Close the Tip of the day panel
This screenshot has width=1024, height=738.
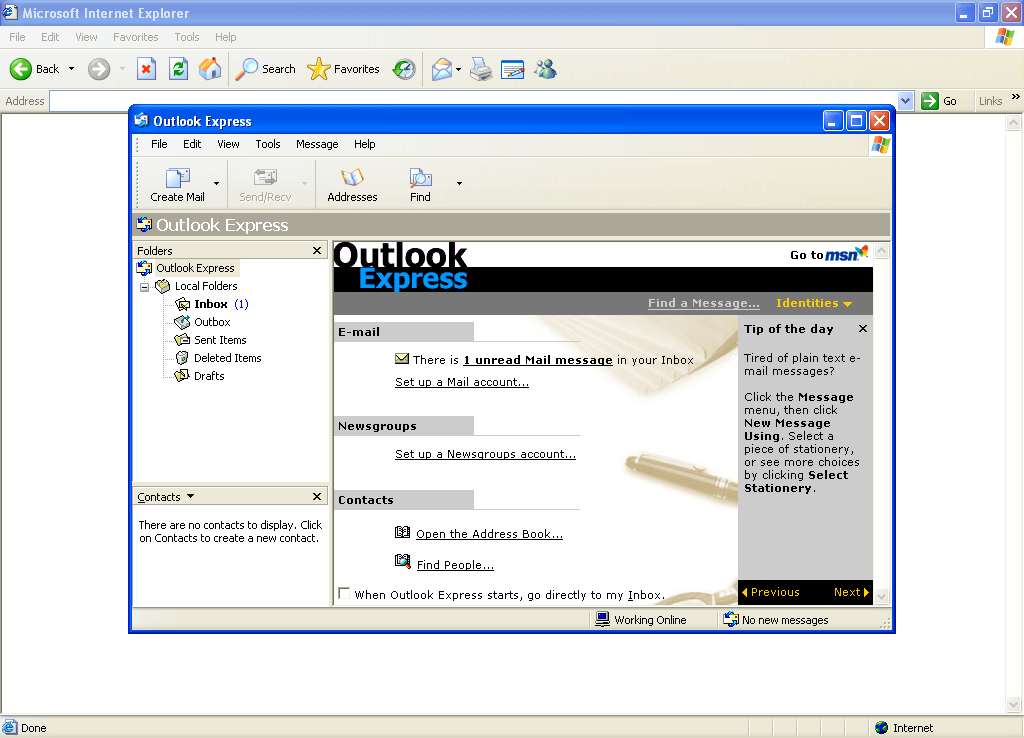863,329
